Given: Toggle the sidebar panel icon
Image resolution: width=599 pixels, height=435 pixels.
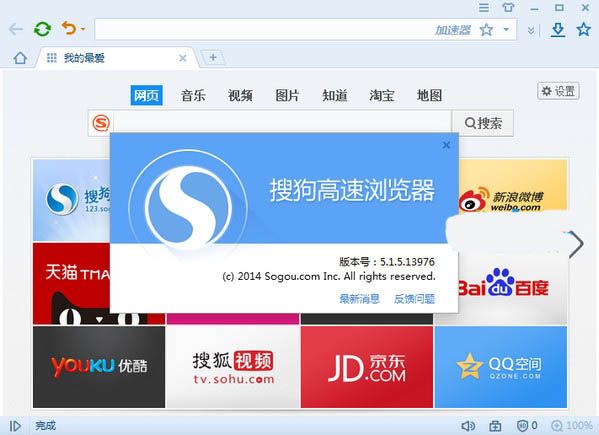Looking at the screenshot, I should tap(15, 426).
